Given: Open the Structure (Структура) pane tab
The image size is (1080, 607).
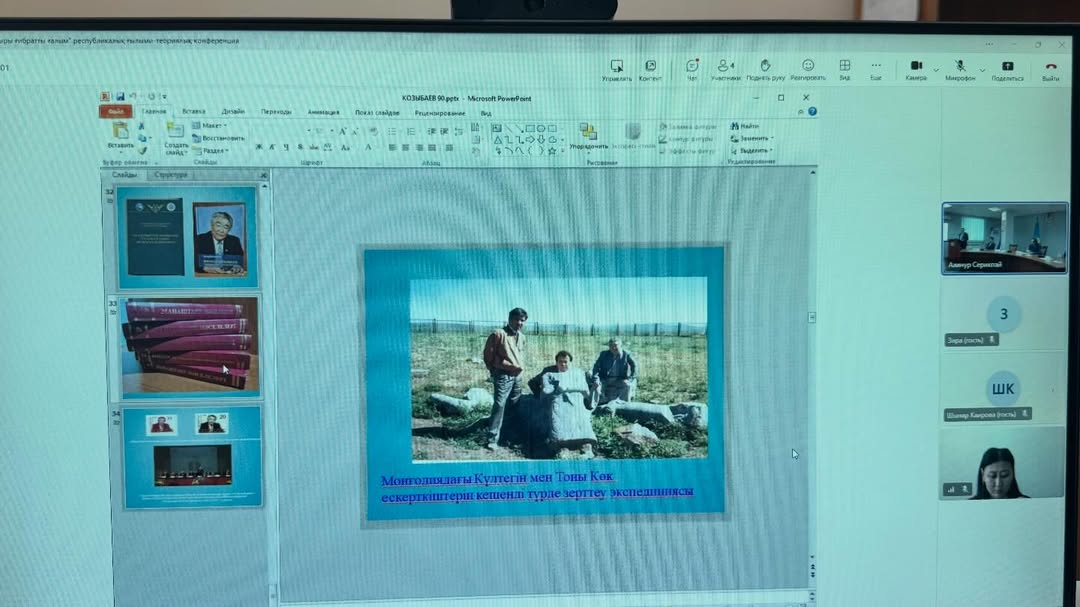Looking at the screenshot, I should [171, 175].
